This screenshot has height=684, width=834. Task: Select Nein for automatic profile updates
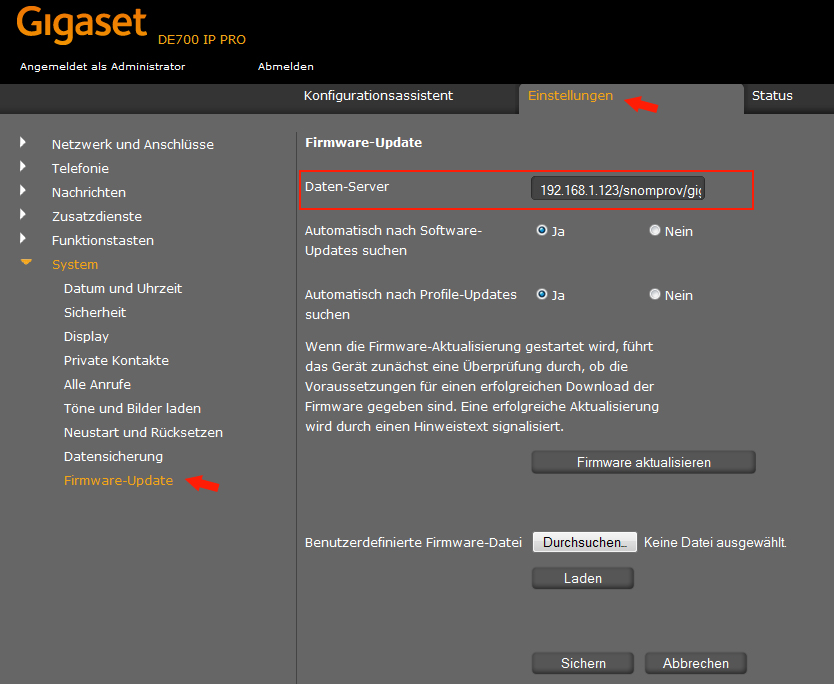(x=655, y=294)
